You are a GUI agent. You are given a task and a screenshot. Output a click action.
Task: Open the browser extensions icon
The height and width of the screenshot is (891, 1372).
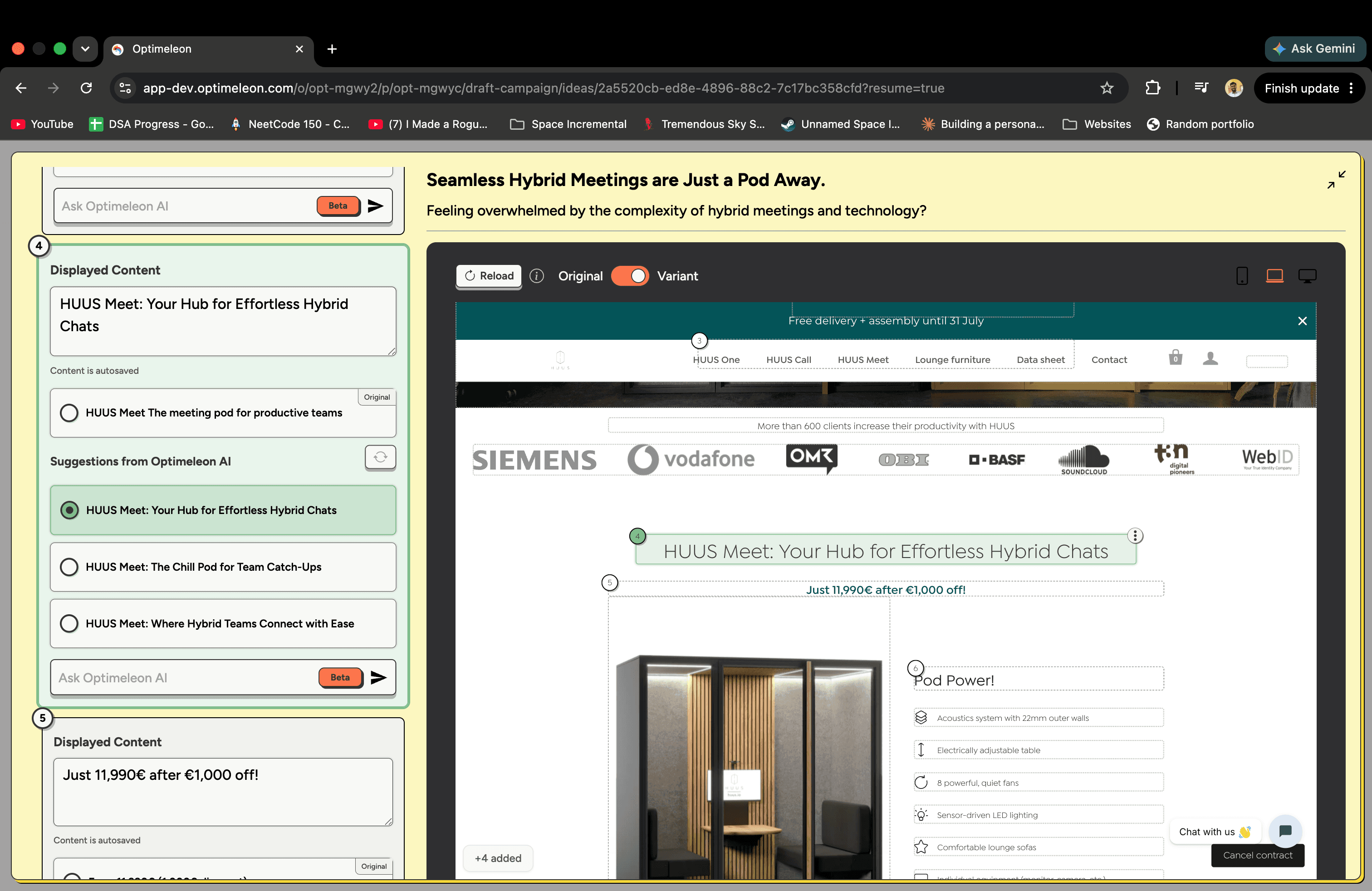pyautogui.click(x=1152, y=88)
